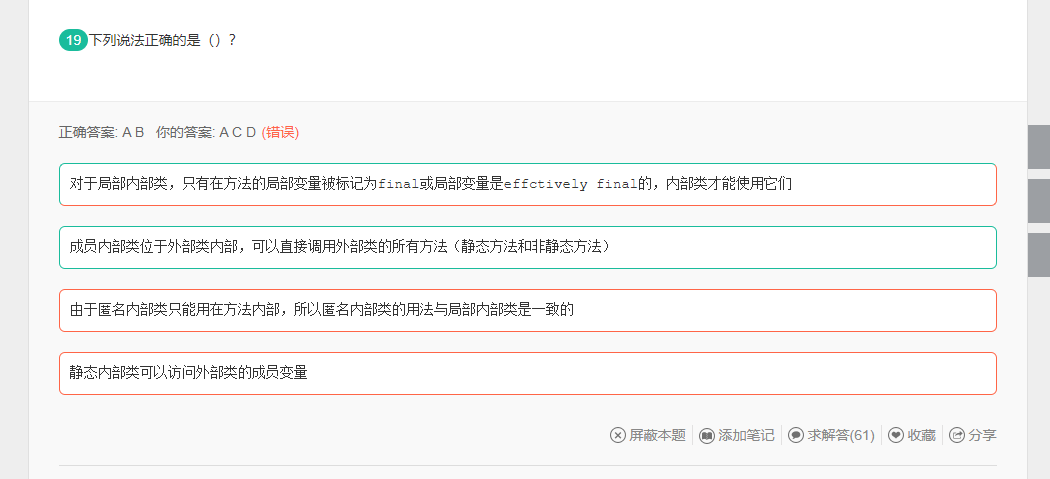Click the 分享 share text
This screenshot has height=479, width=1050.
[982, 435]
